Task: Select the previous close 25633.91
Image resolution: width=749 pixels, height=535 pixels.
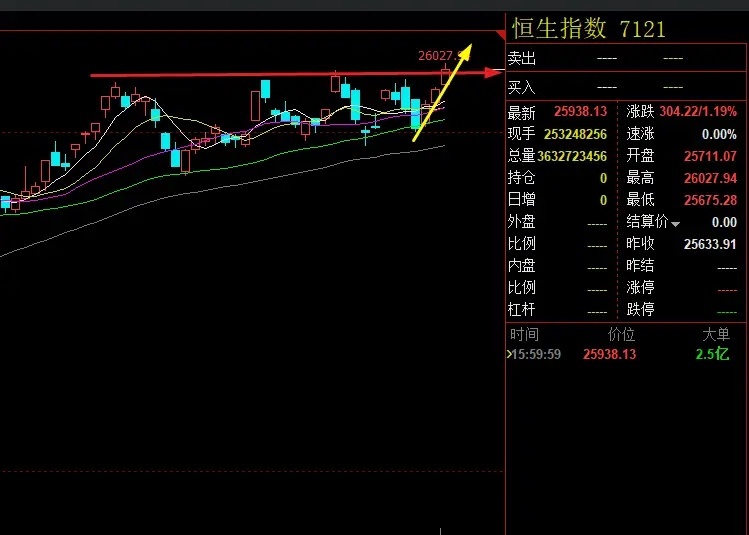Action: click(x=710, y=245)
